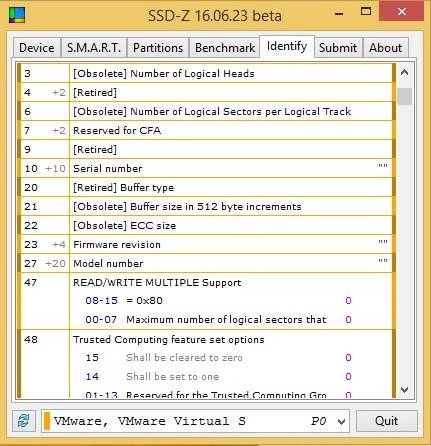431x446 pixels.
Task: Click the Quit button
Action: pyautogui.click(x=386, y=421)
